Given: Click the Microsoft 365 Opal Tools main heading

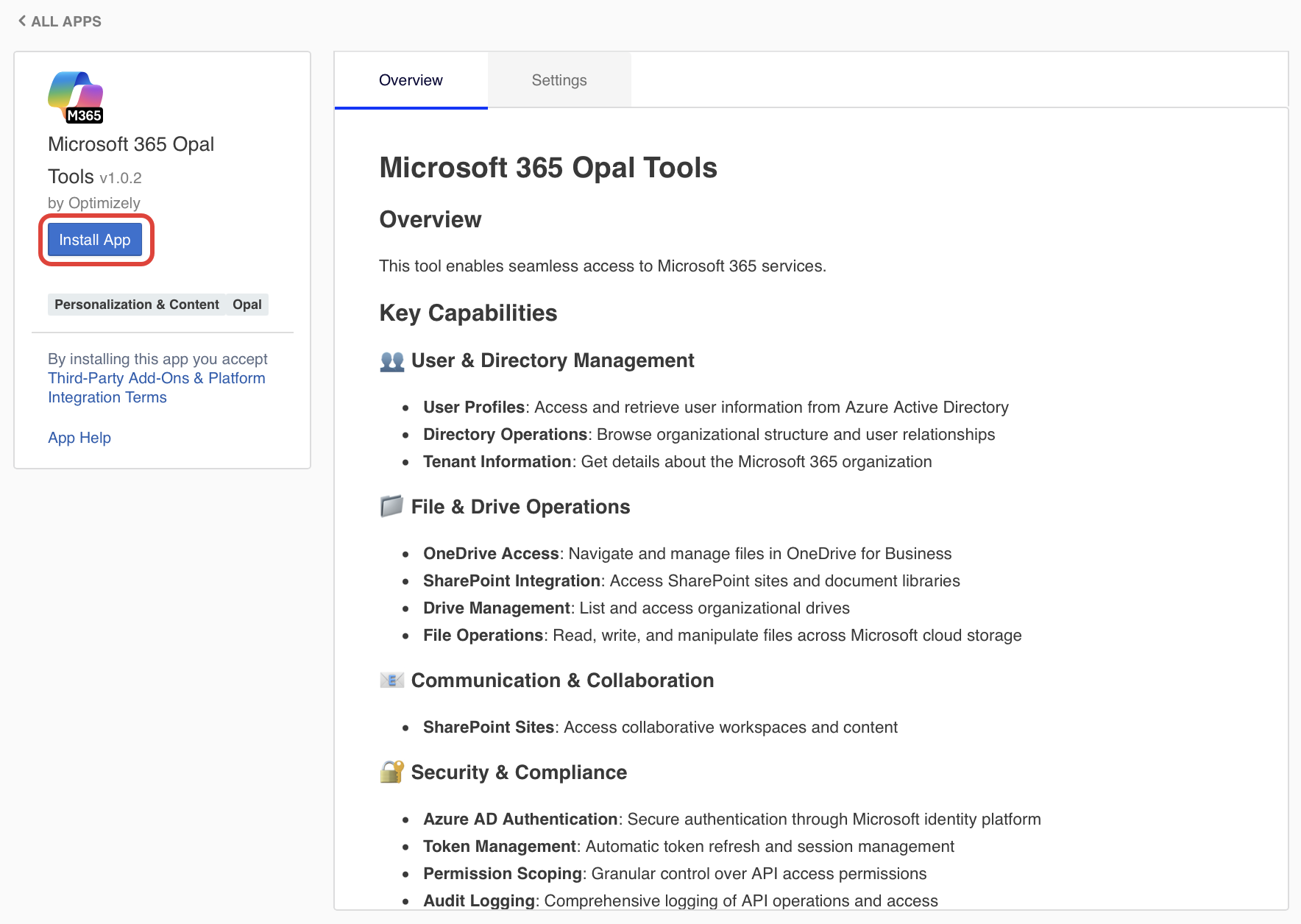Looking at the screenshot, I should [547, 168].
